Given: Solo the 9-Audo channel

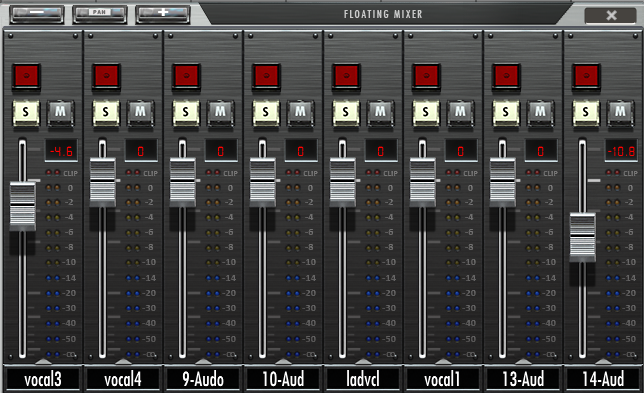Looking at the screenshot, I should click(x=186, y=113).
